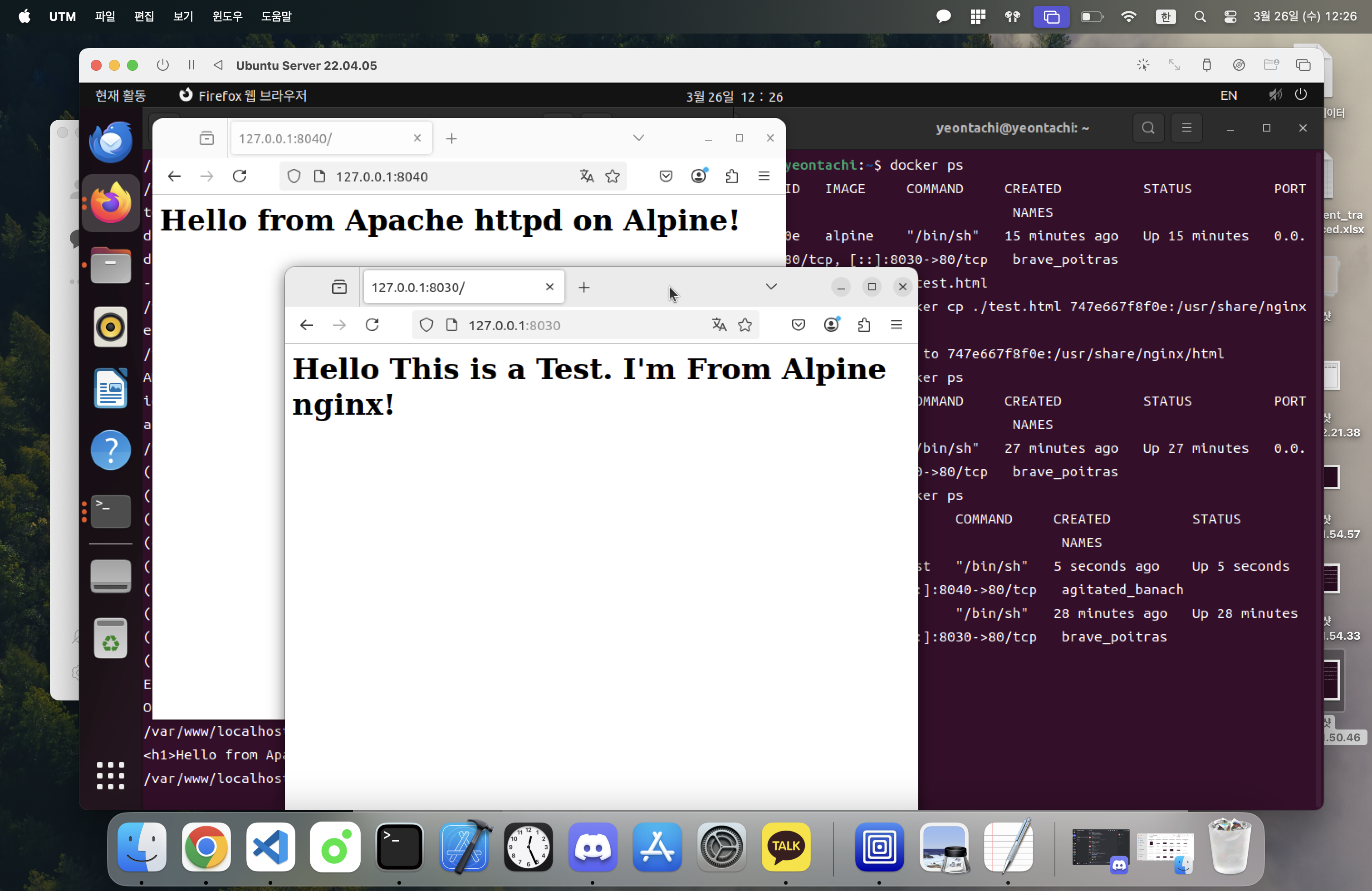Open macOS Control Center
Viewport: 1372px width, 891px height.
point(1230,17)
